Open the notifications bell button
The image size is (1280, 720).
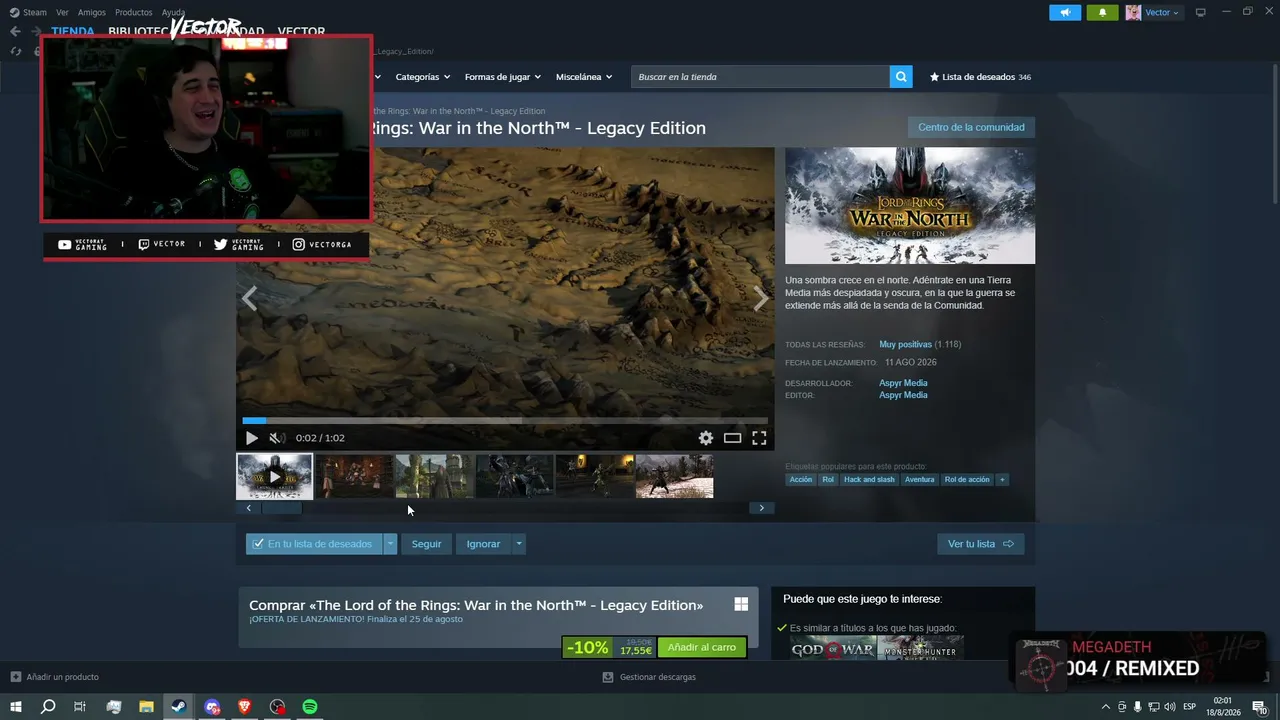coord(1102,12)
